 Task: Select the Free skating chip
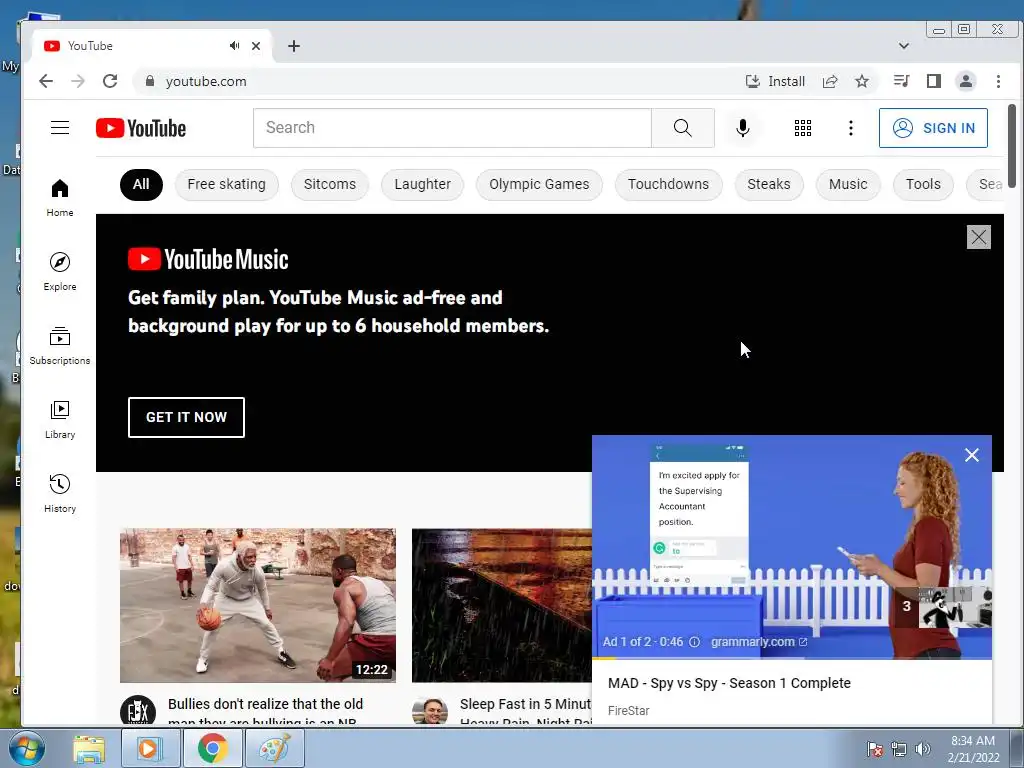tap(227, 184)
